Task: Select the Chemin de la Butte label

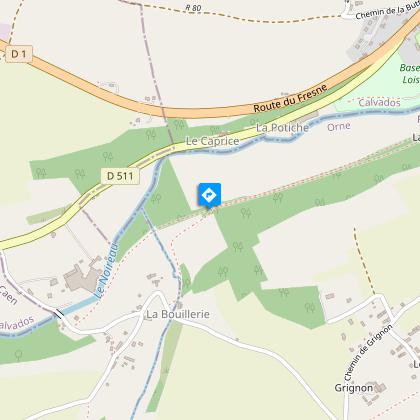Action: (387, 11)
